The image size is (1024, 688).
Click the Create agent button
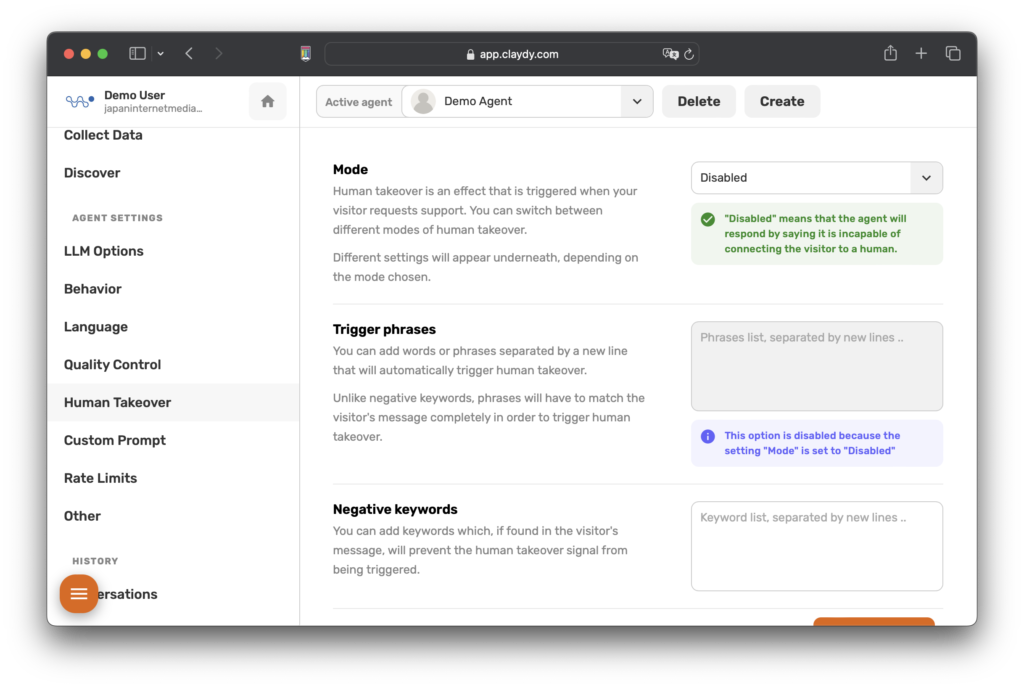point(782,101)
